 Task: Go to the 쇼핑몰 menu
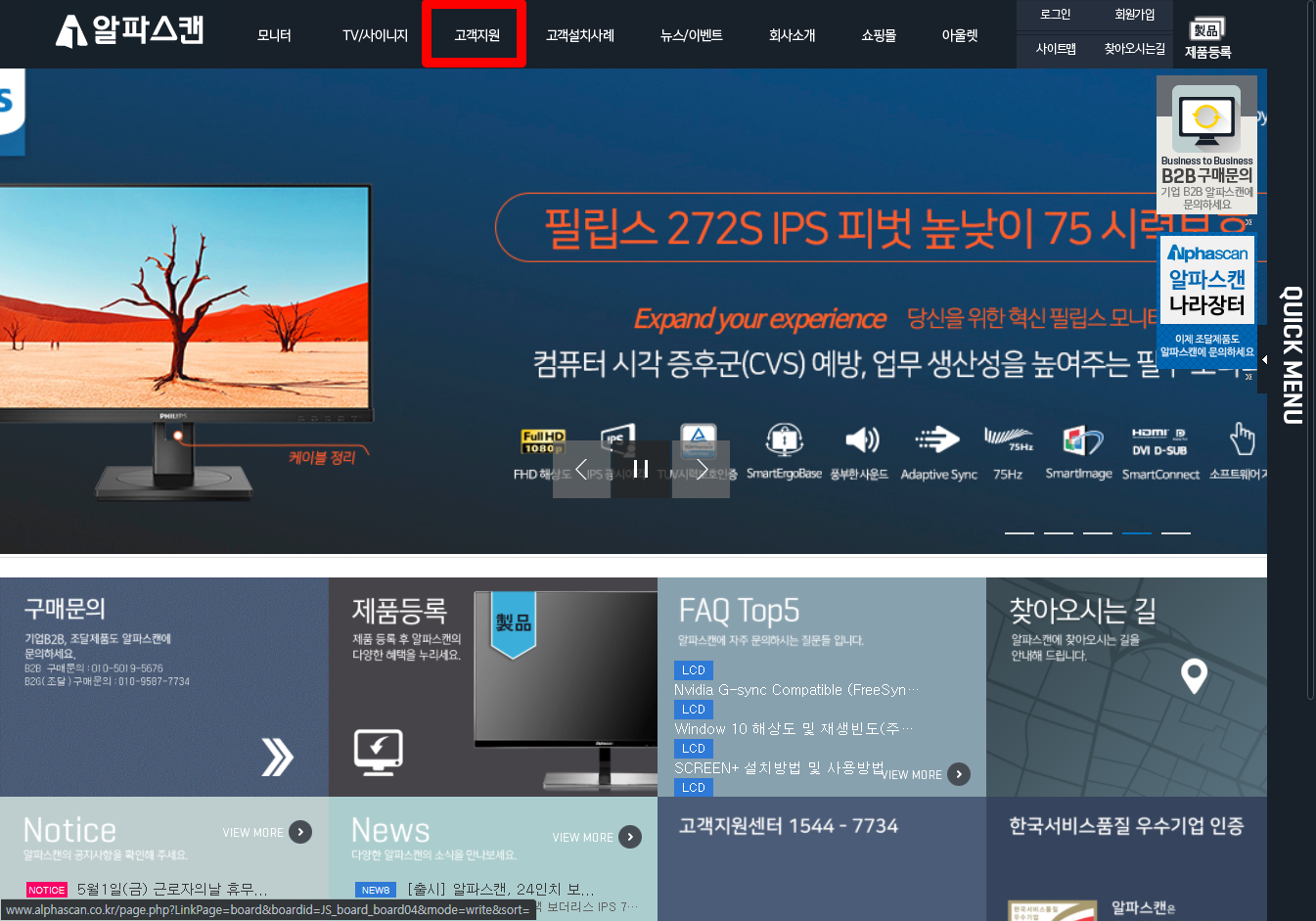(879, 35)
